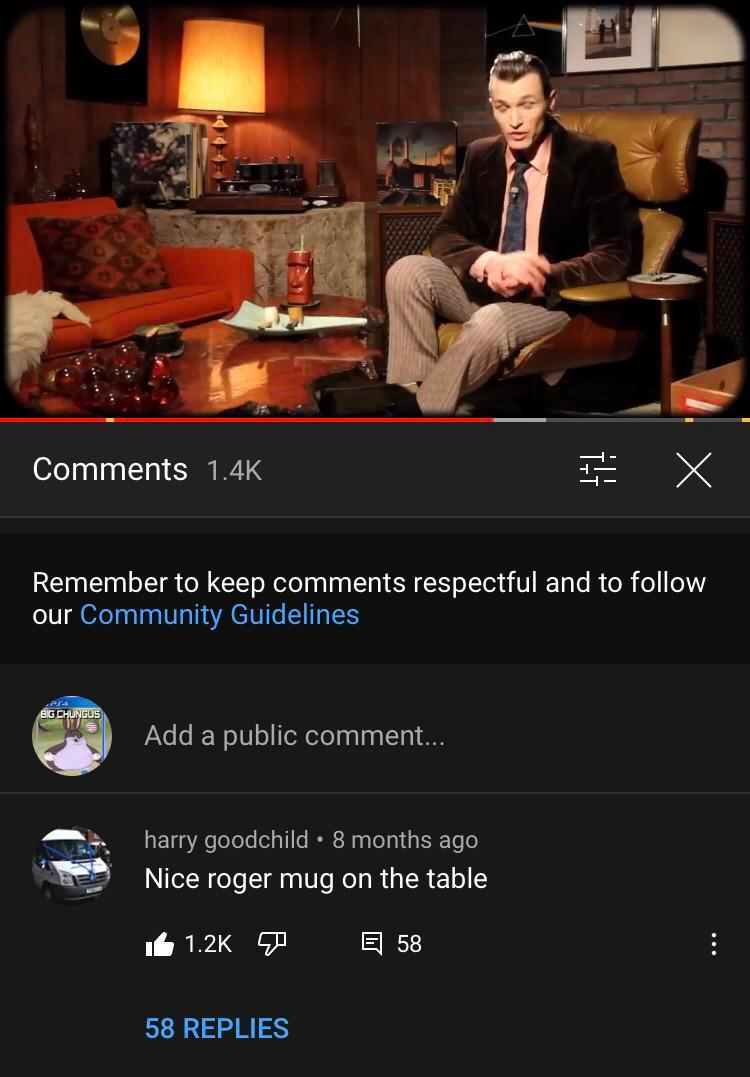Jump to the yellow ad marker near the start of the progress bar
The width and height of the screenshot is (750, 1077).
point(110,419)
